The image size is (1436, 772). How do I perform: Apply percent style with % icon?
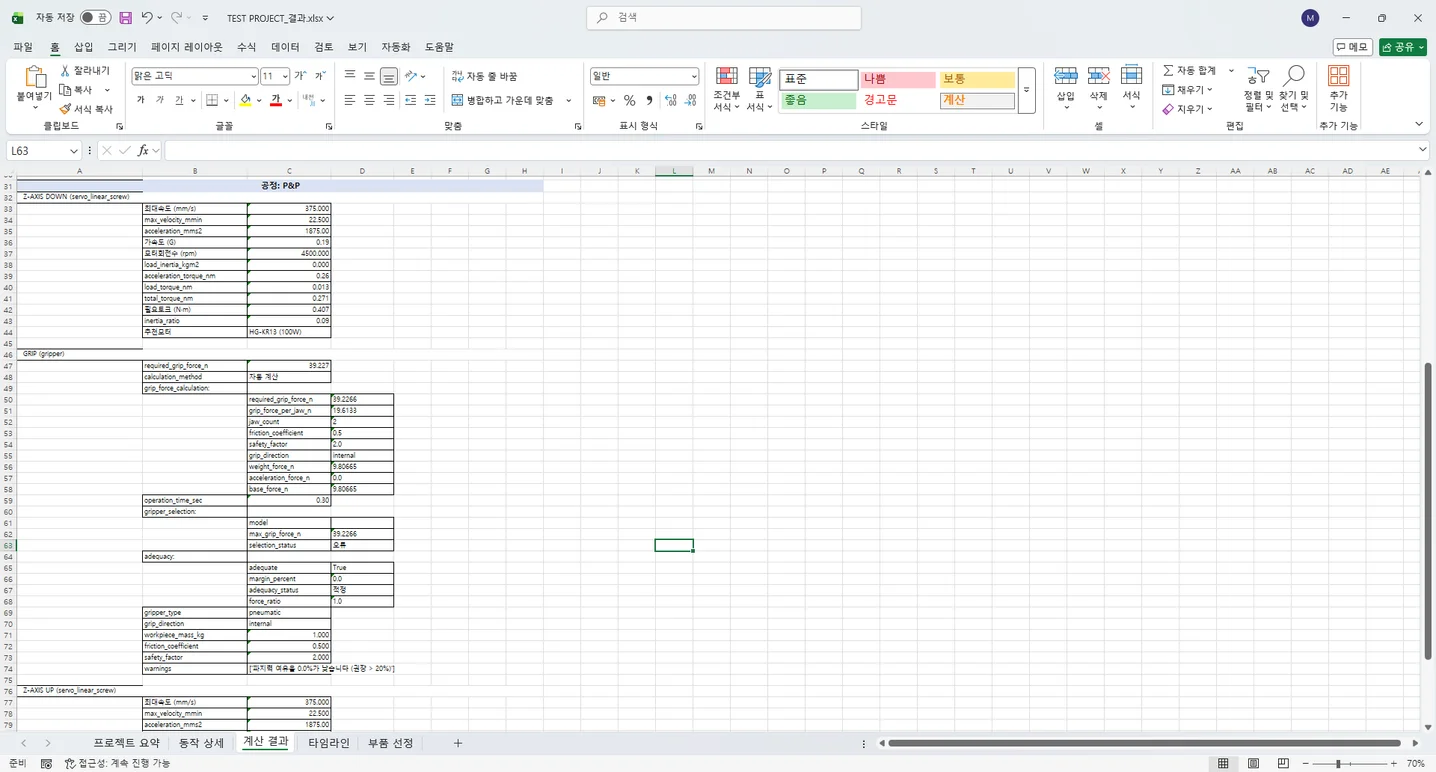pos(629,100)
